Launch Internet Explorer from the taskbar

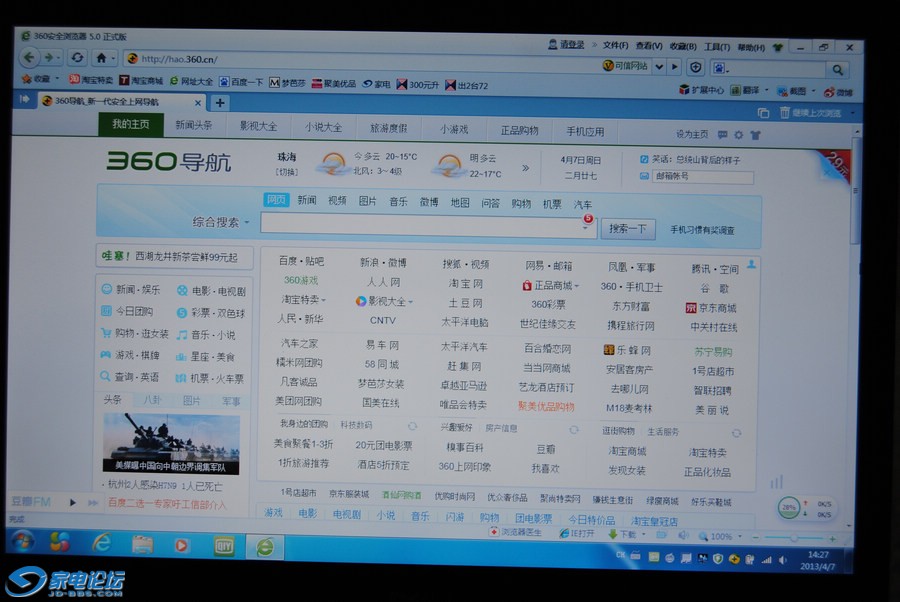click(101, 544)
